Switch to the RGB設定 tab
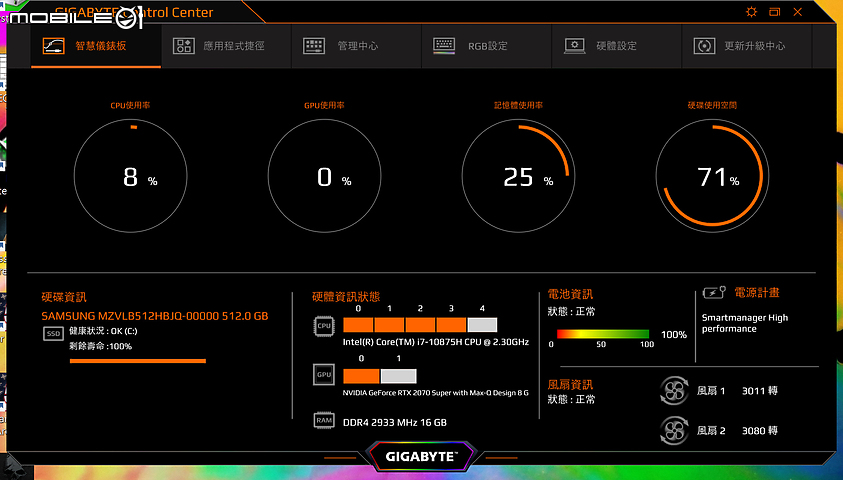The image size is (843, 480). pos(487,46)
